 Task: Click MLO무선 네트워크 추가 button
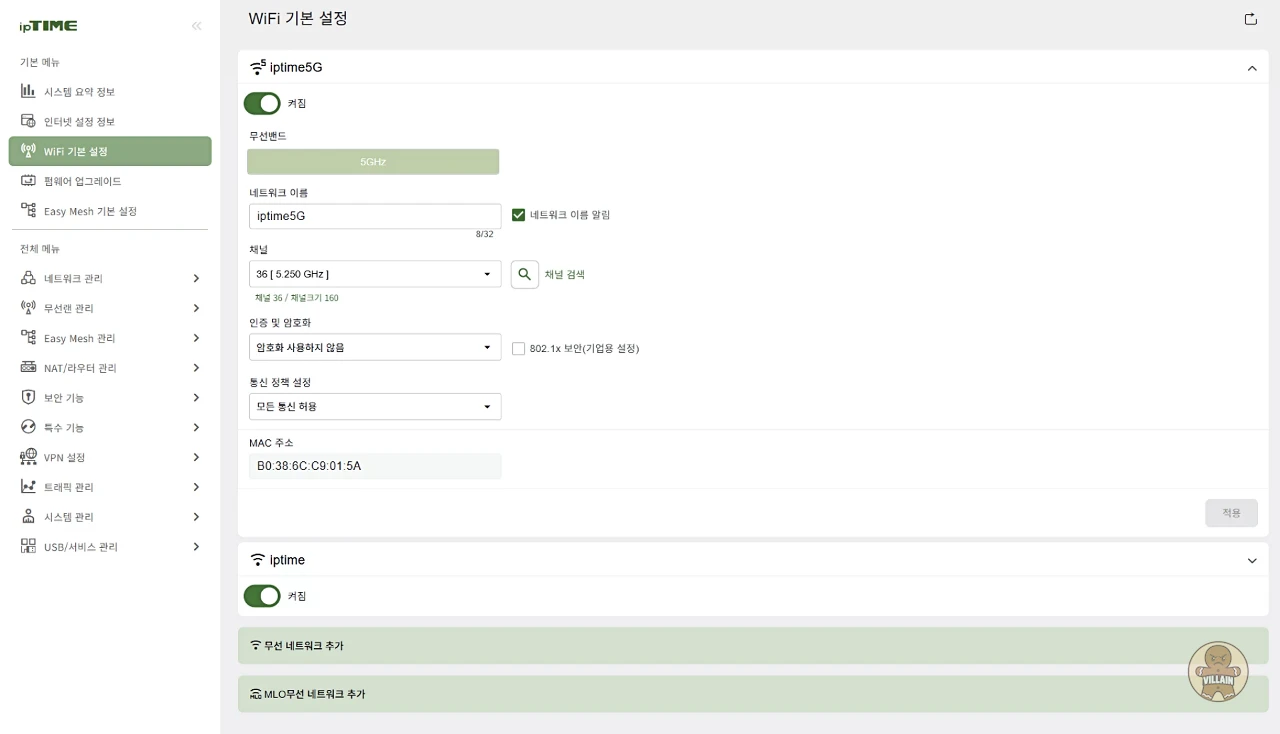tap(753, 694)
